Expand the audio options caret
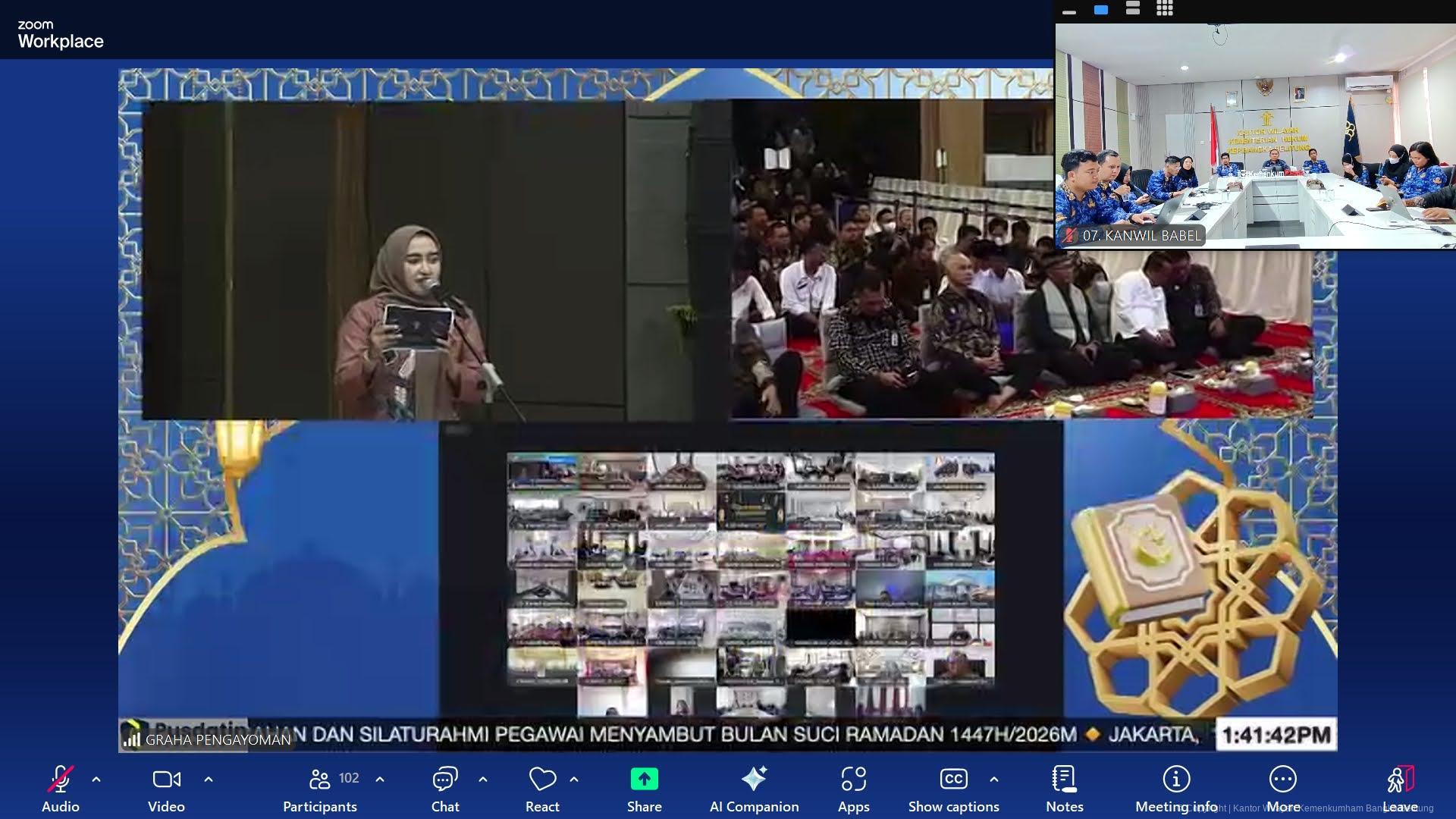The width and height of the screenshot is (1456, 819). [x=96, y=779]
